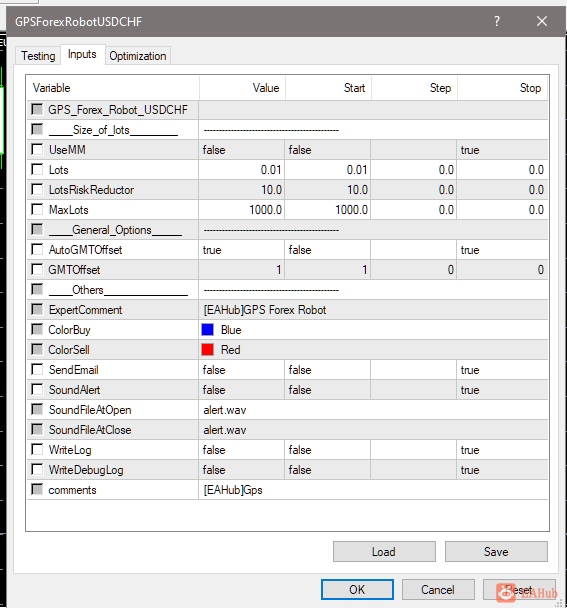
Task: Click the help question mark icon
Action: tap(497, 21)
